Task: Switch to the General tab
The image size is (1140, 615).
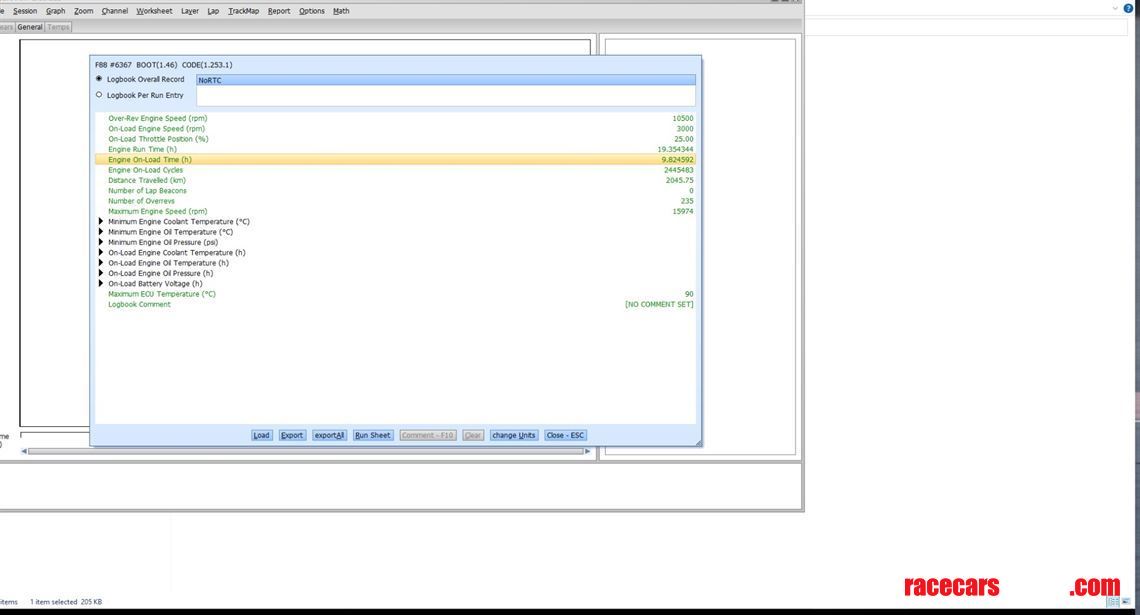Action: [30, 27]
